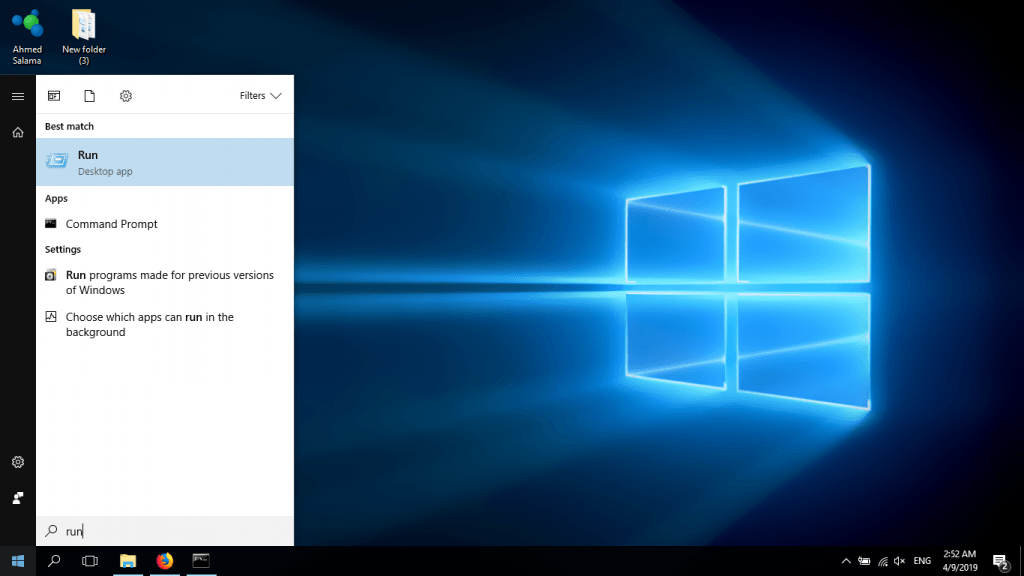
Task: Expand the hamburger menu in search panel
Action: [x=18, y=97]
